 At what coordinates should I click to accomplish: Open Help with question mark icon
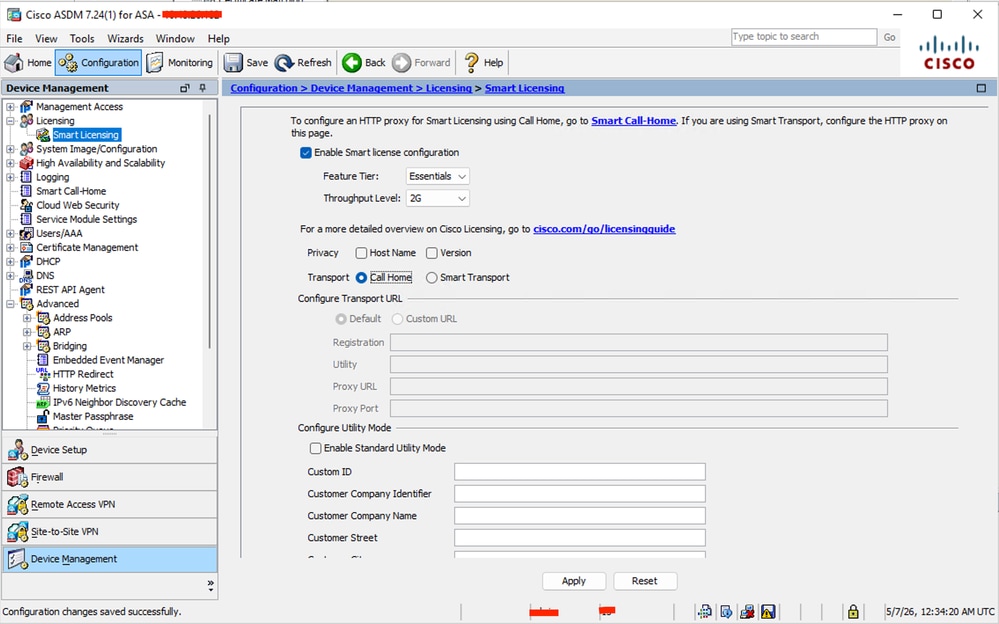click(x=471, y=62)
